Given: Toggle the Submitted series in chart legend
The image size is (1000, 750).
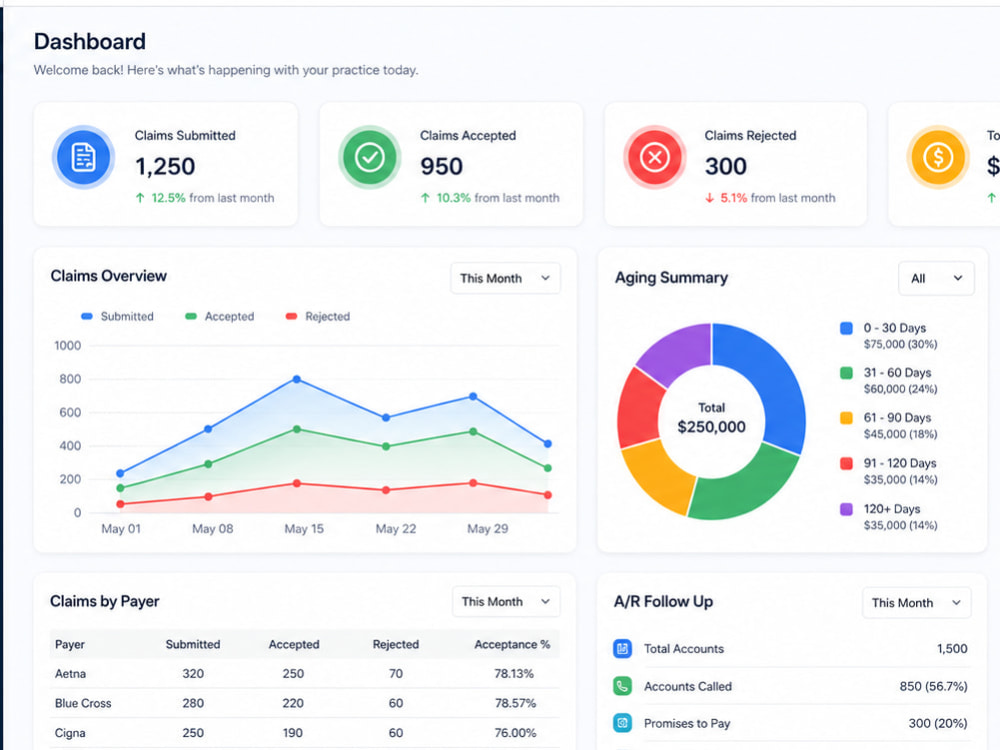Looking at the screenshot, I should coord(117,316).
